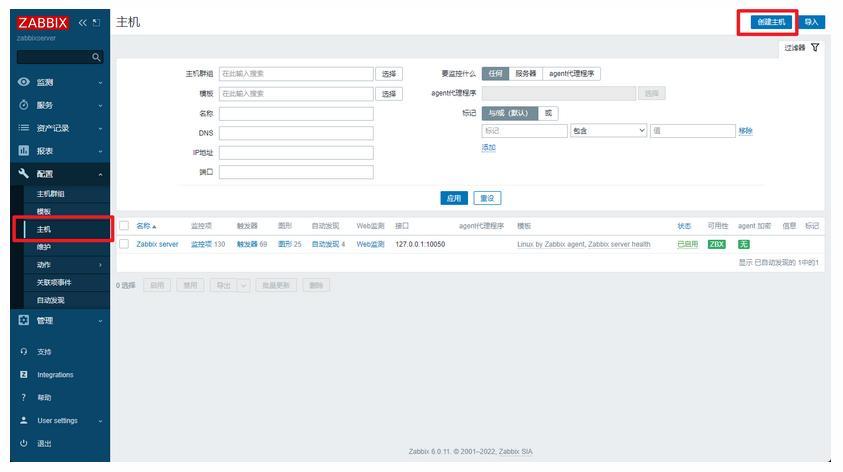The image size is (843, 472).
Task: Click 选择 next to 主机群组 field
Action: 389,74
